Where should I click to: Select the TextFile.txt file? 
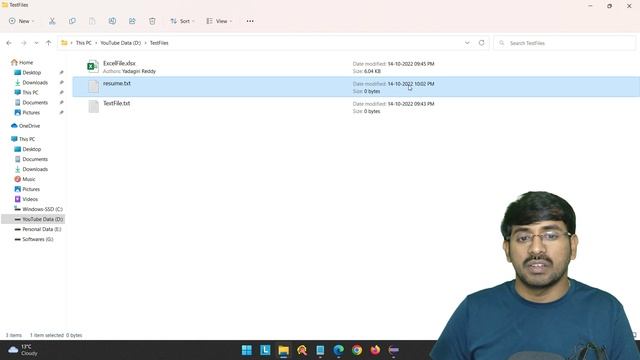356,107
